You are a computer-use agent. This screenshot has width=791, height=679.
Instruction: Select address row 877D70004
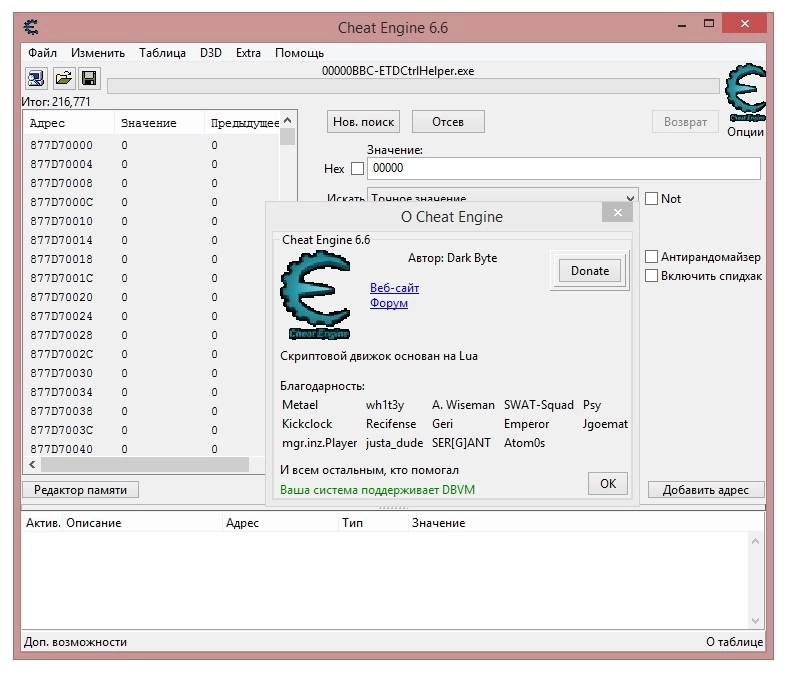151,164
